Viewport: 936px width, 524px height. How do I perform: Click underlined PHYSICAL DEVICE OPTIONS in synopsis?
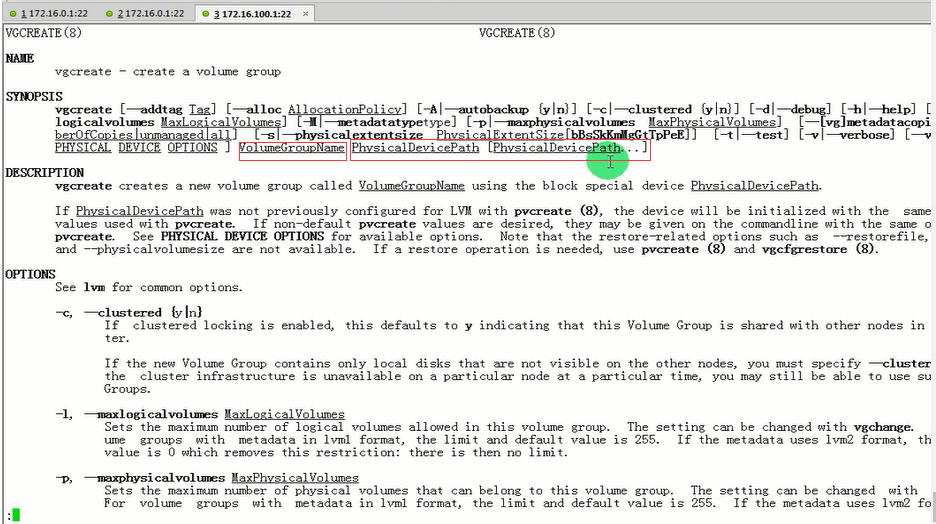(x=136, y=147)
